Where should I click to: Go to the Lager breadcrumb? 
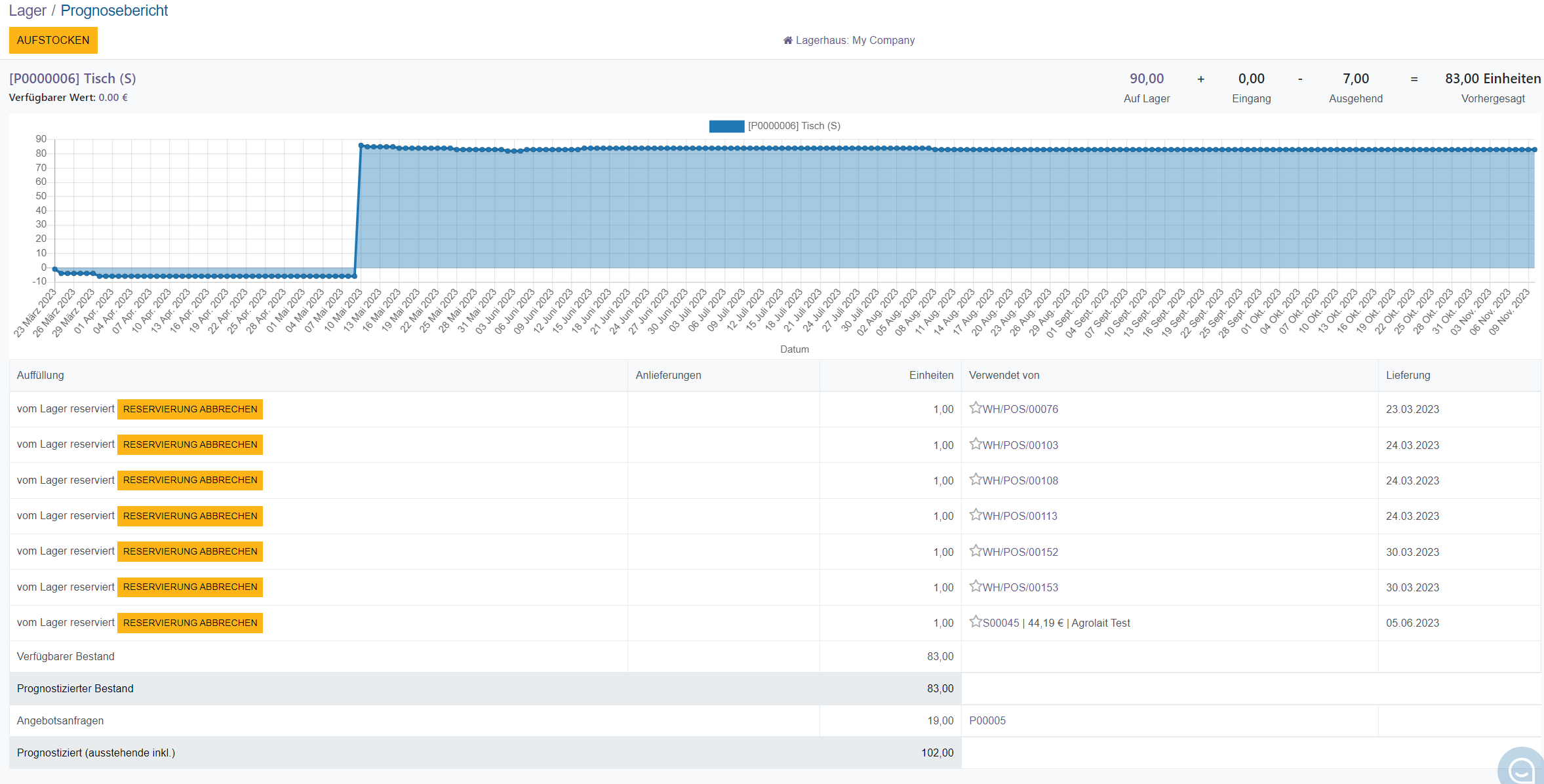(28, 10)
